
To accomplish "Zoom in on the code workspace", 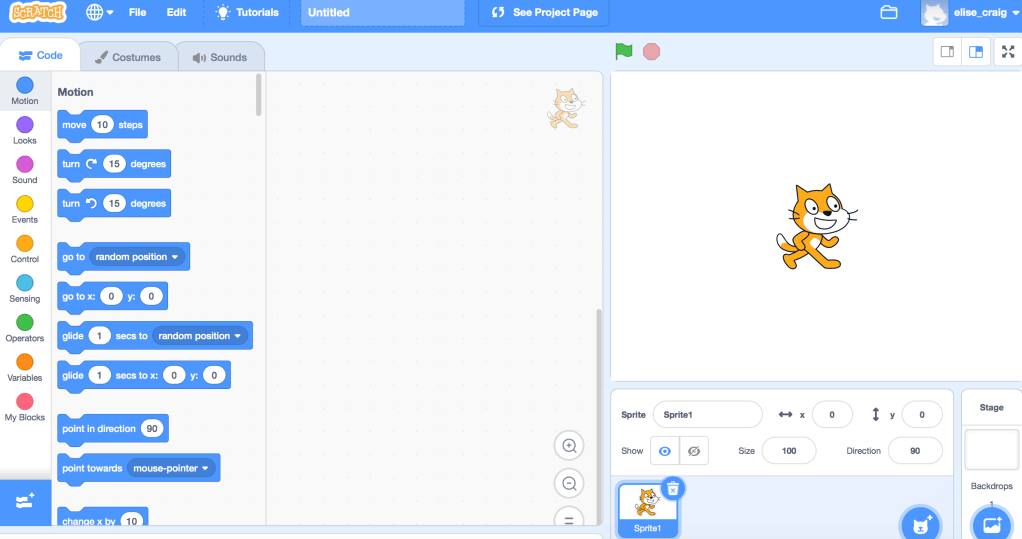I will pos(569,446).
